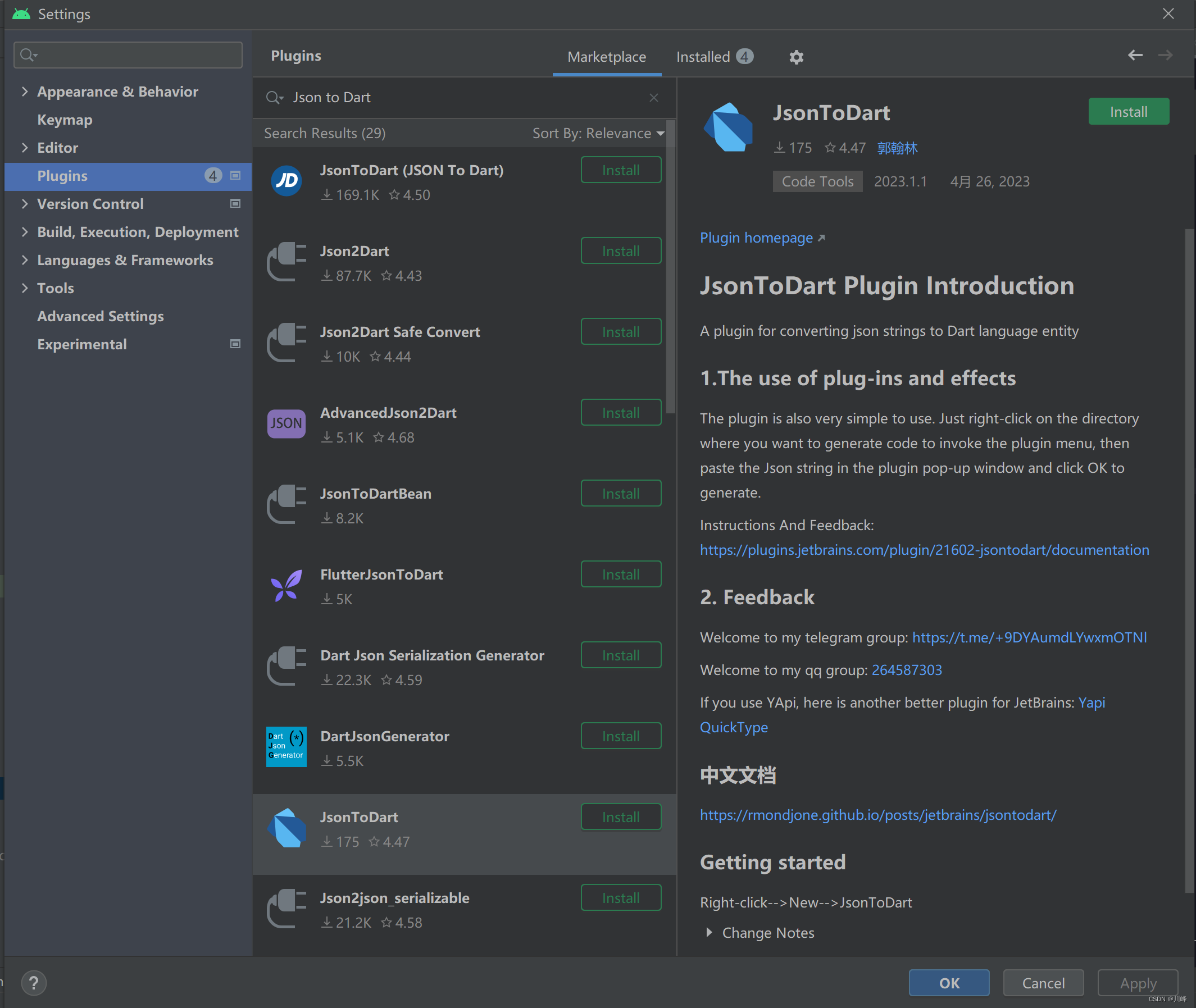The width and height of the screenshot is (1196, 1008).
Task: Expand the Editor settings section
Action: (x=24, y=148)
